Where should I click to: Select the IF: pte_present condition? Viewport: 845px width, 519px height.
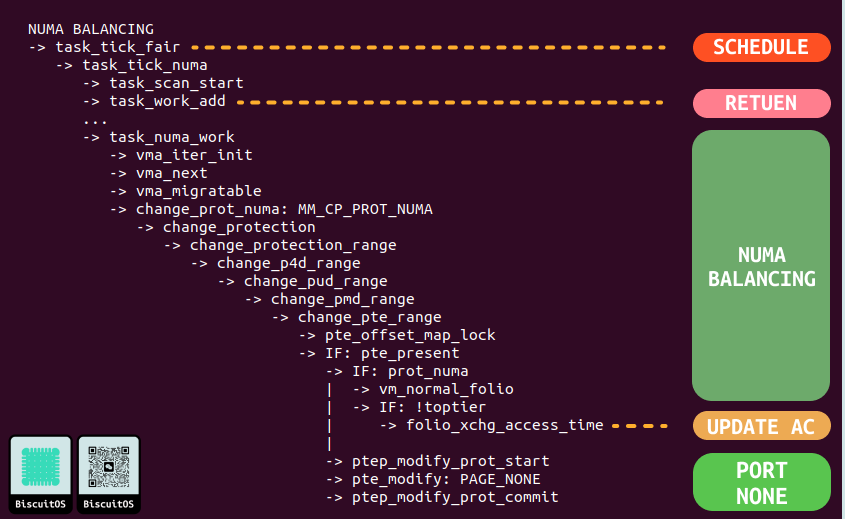coord(392,353)
